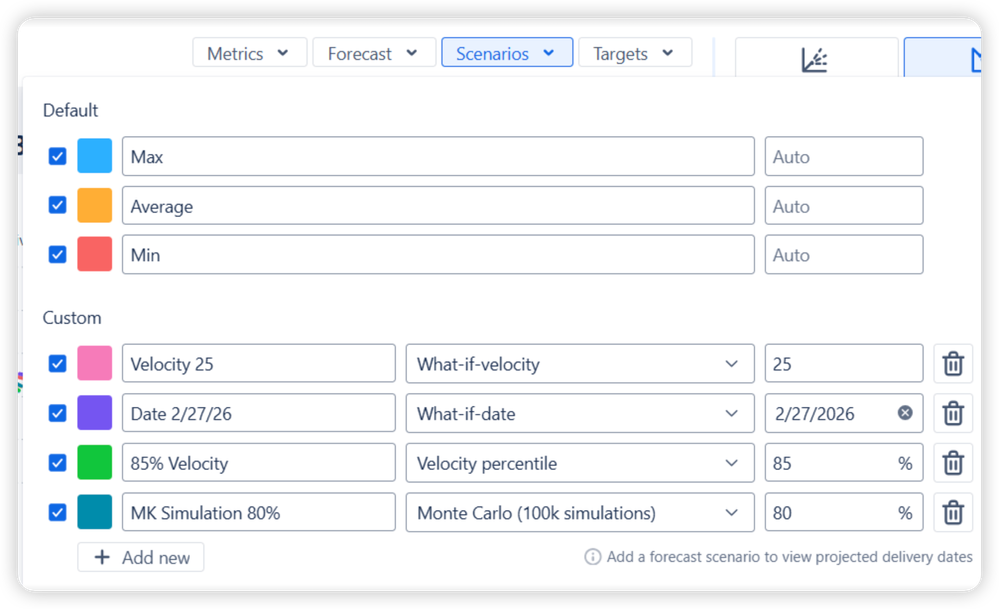Click the pink color swatch for Velocity 25

94,363
